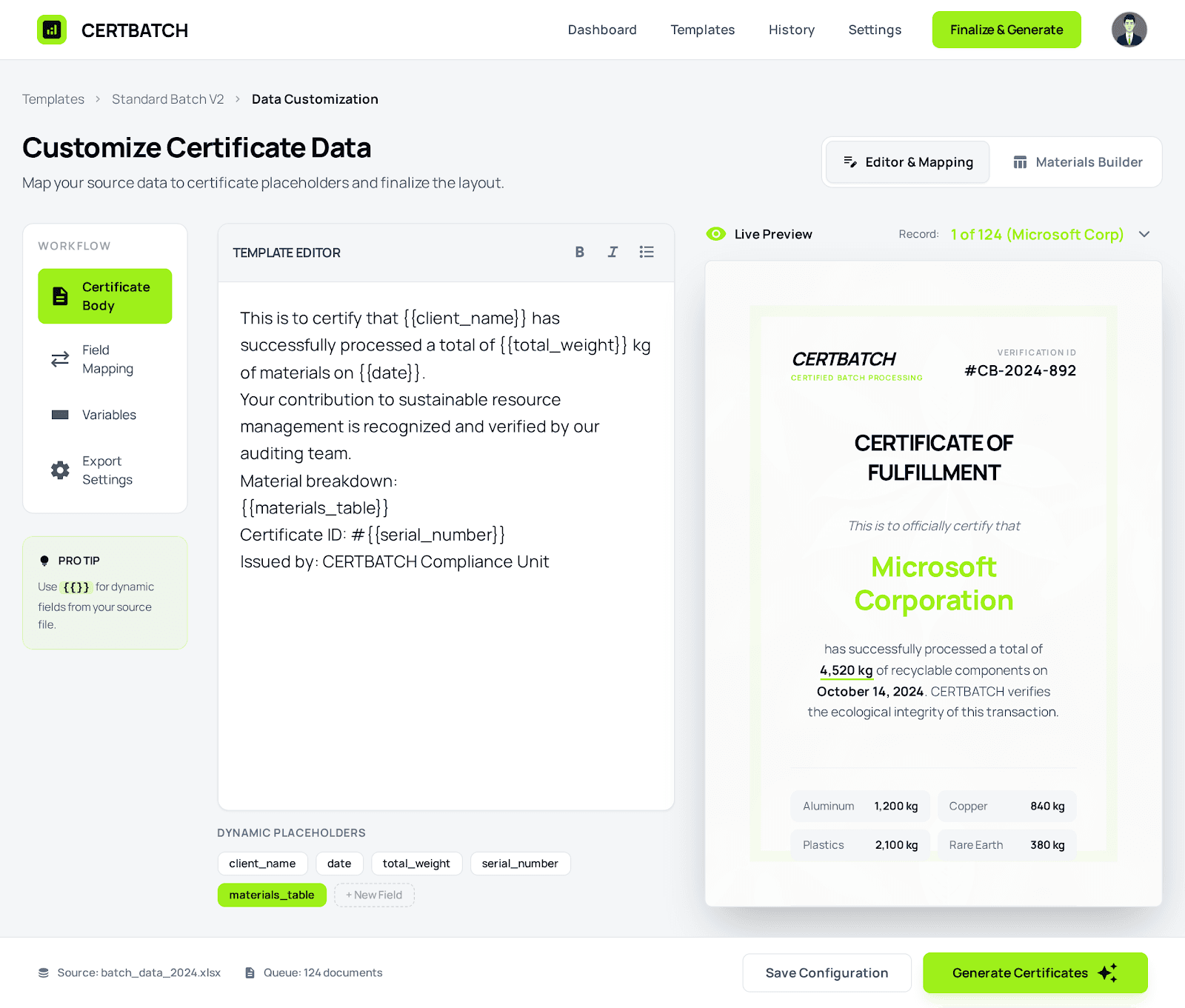
Task: Click the Live Preview eye icon
Action: coord(716,234)
